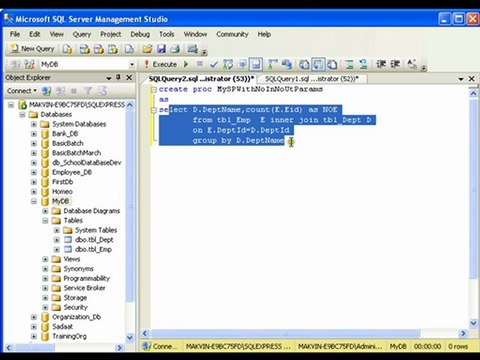This screenshot has width=480, height=360.
Task: Toggle IntelliSense Enabled
Action: tap(256, 64)
